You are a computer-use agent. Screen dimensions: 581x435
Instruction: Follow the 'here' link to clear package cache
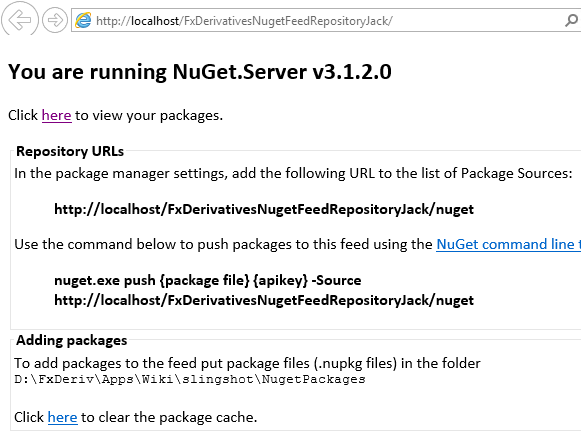click(62, 417)
